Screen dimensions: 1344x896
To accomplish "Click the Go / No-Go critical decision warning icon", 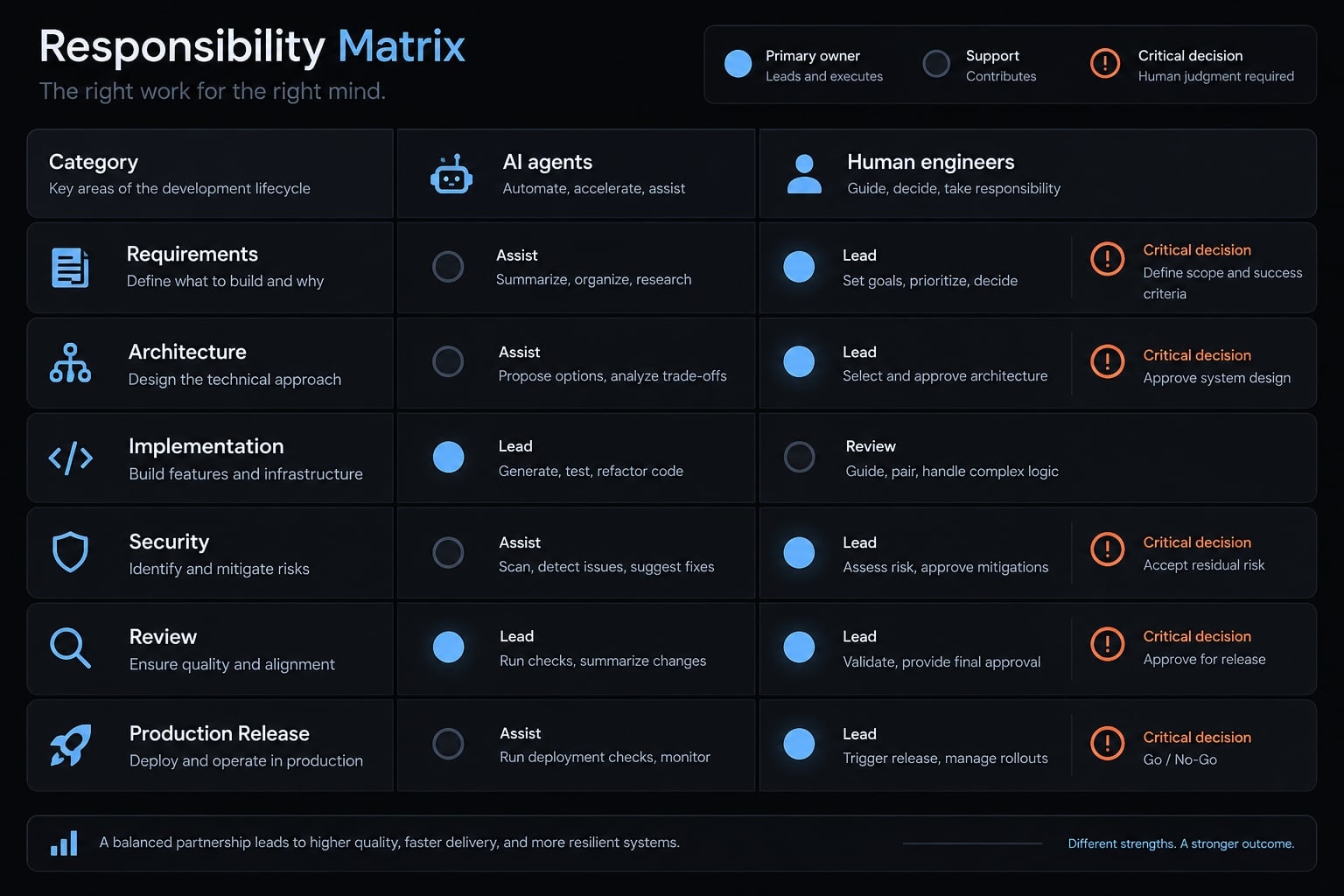I will point(1108,743).
